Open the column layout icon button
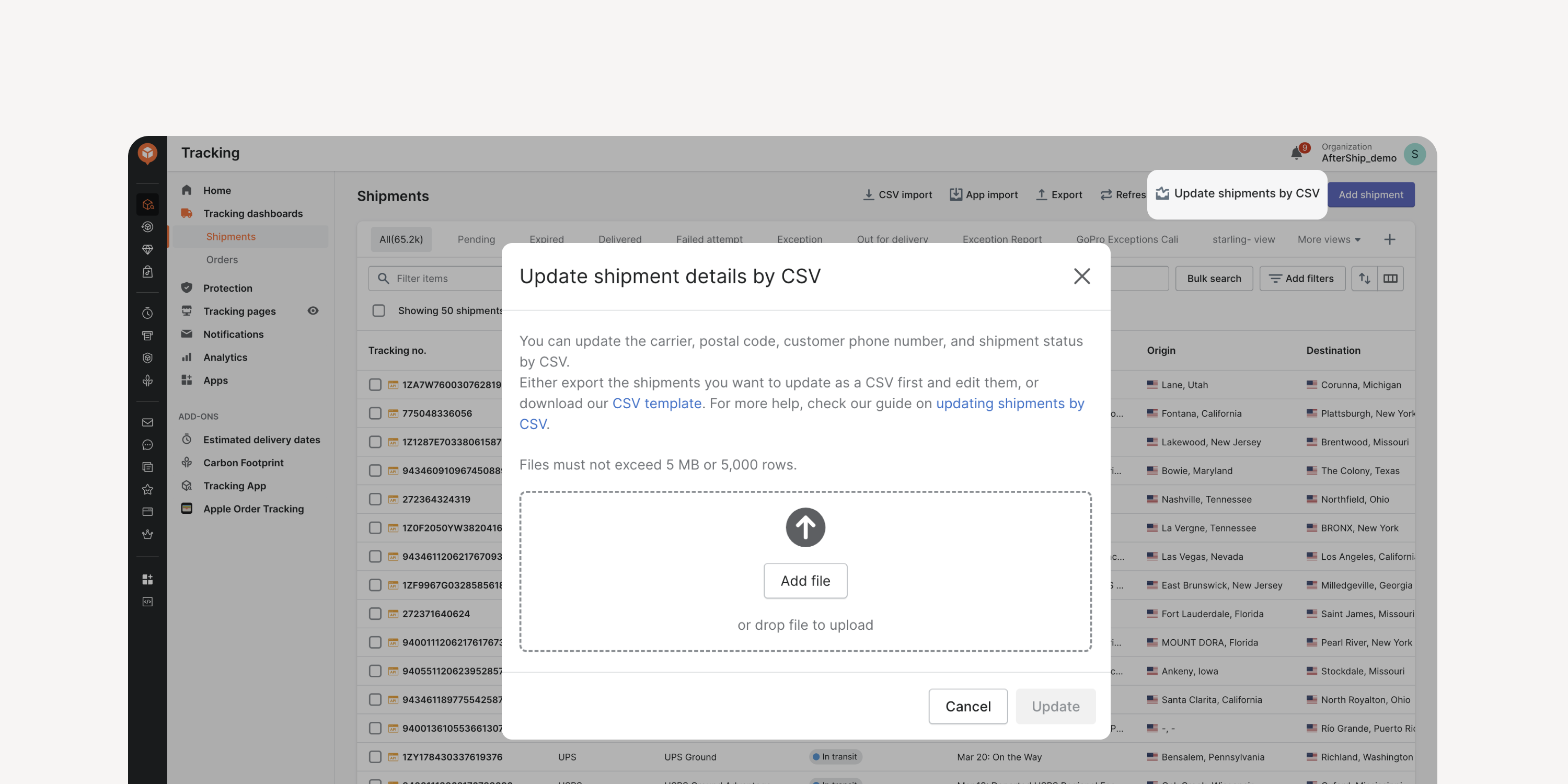1568x784 pixels. [x=1390, y=278]
